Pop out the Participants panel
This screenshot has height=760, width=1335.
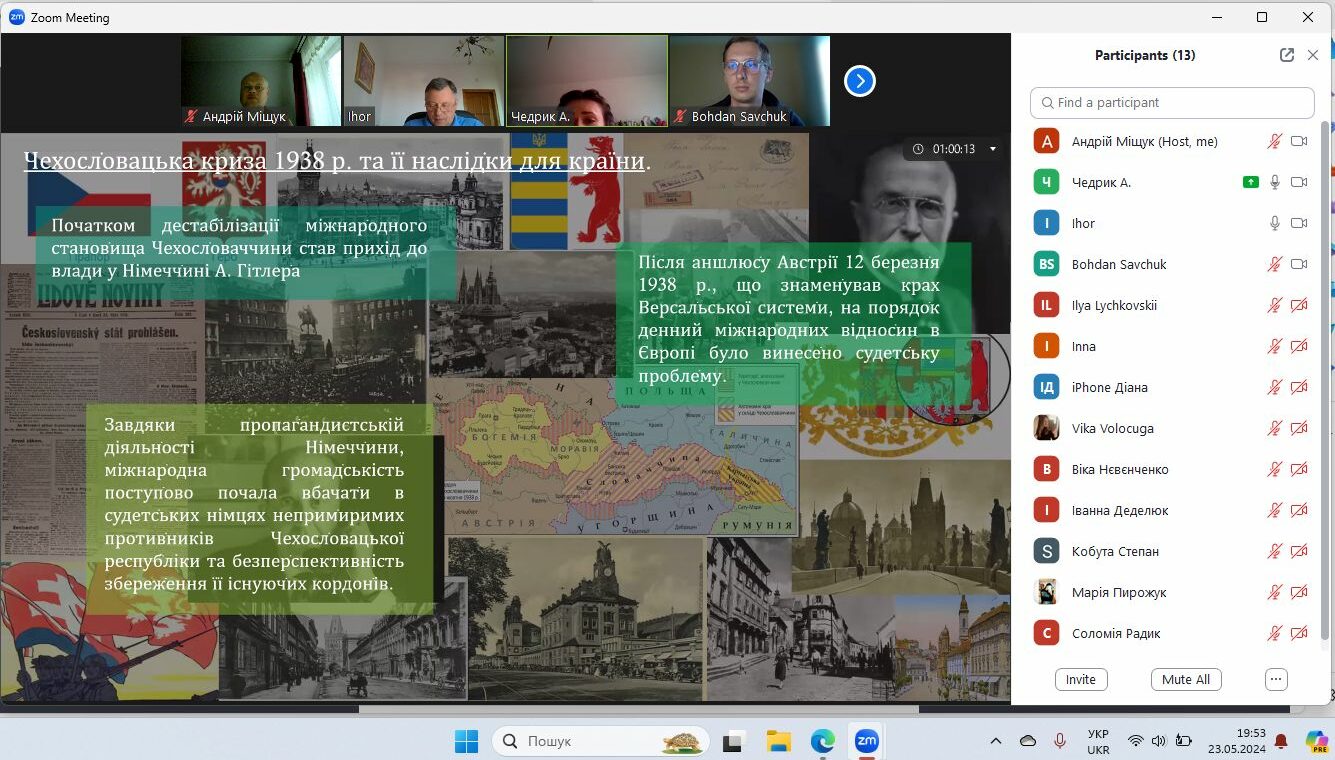(x=1287, y=56)
